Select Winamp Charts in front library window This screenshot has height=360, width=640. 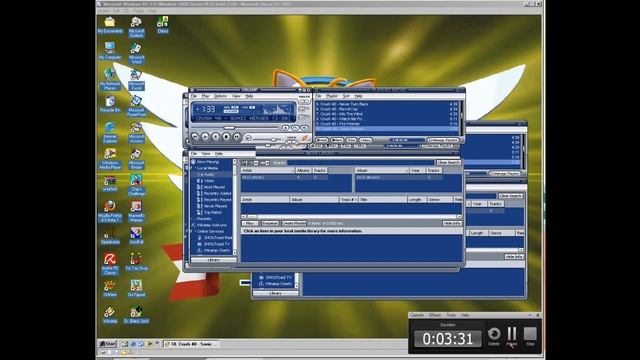pyautogui.click(x=217, y=250)
